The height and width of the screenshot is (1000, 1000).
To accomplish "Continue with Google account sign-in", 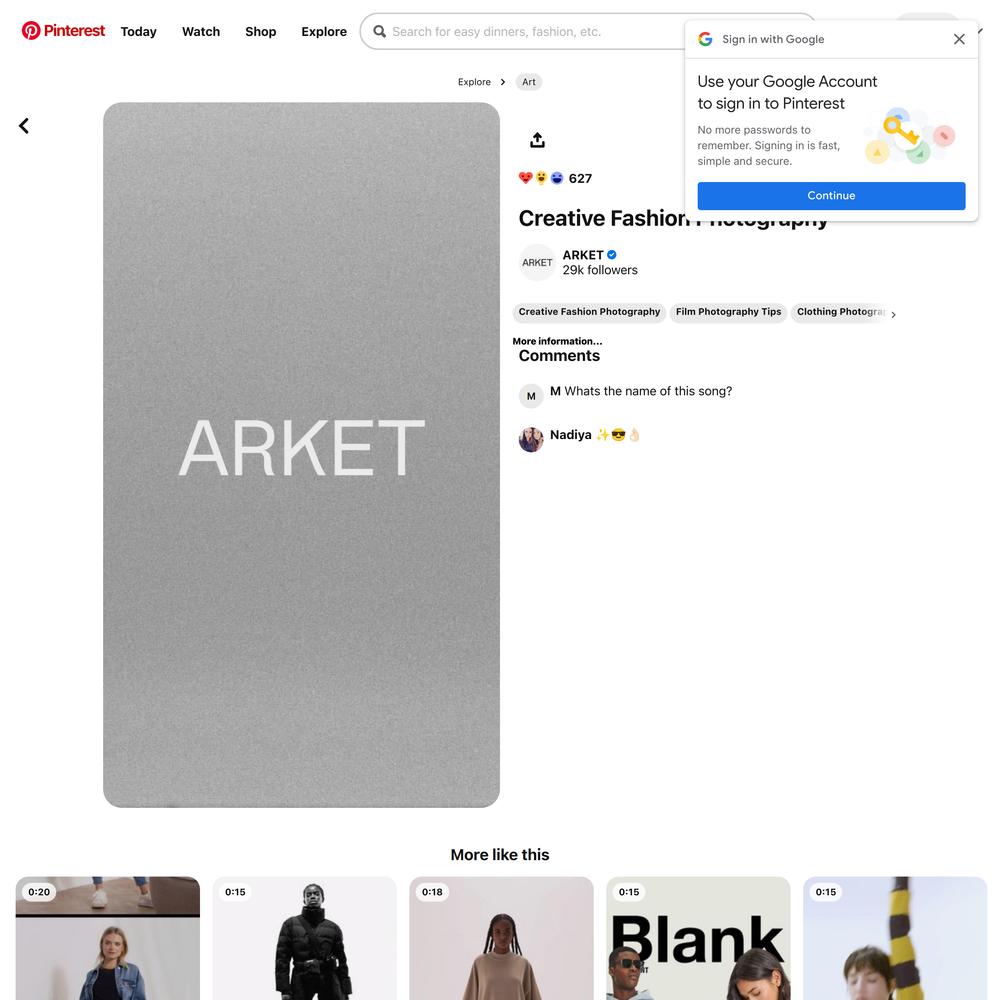I will tap(831, 196).
